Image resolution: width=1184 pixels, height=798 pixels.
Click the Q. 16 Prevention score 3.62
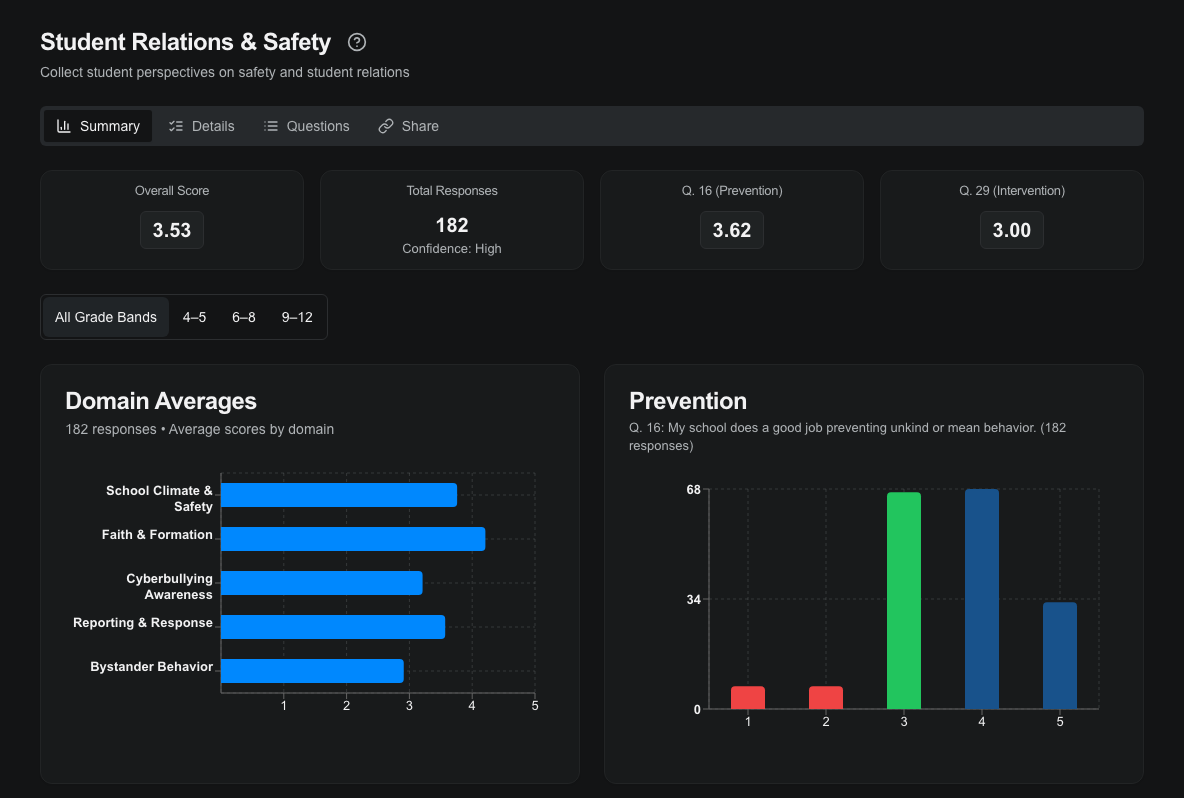click(732, 230)
